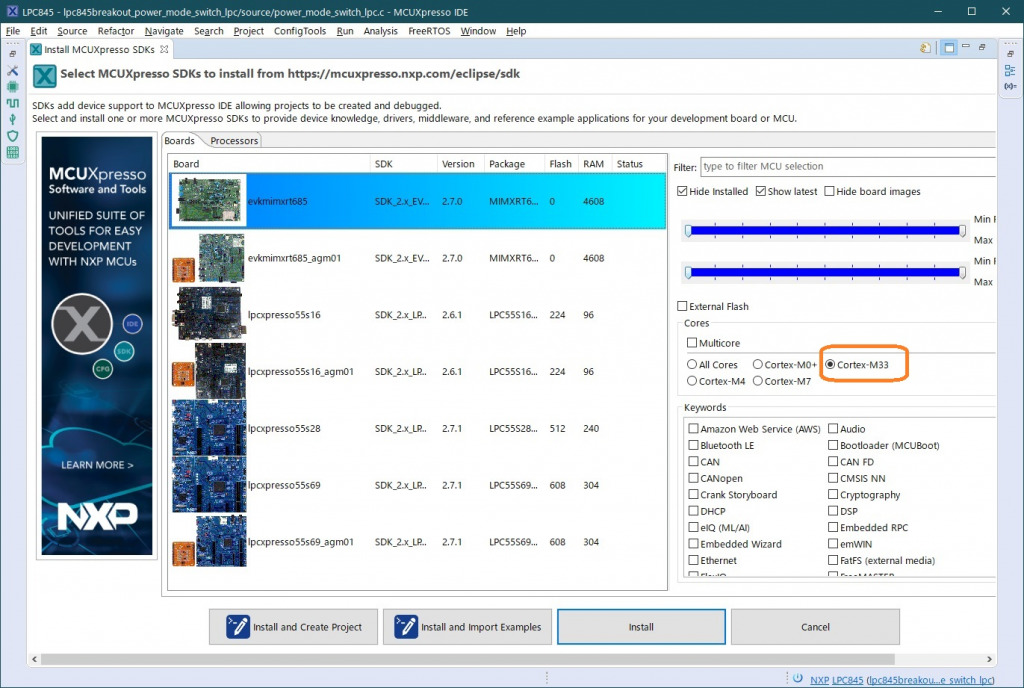Click the outline view icon on right sidebar
Screen dimensions: 1024x688
(x=1009, y=71)
